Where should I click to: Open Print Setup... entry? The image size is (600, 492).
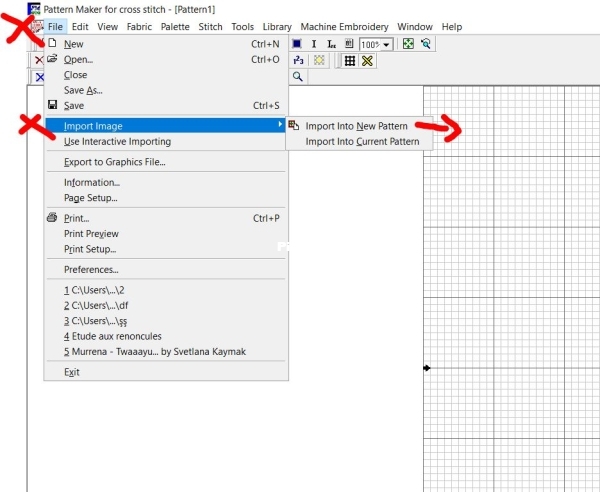click(x=166, y=249)
